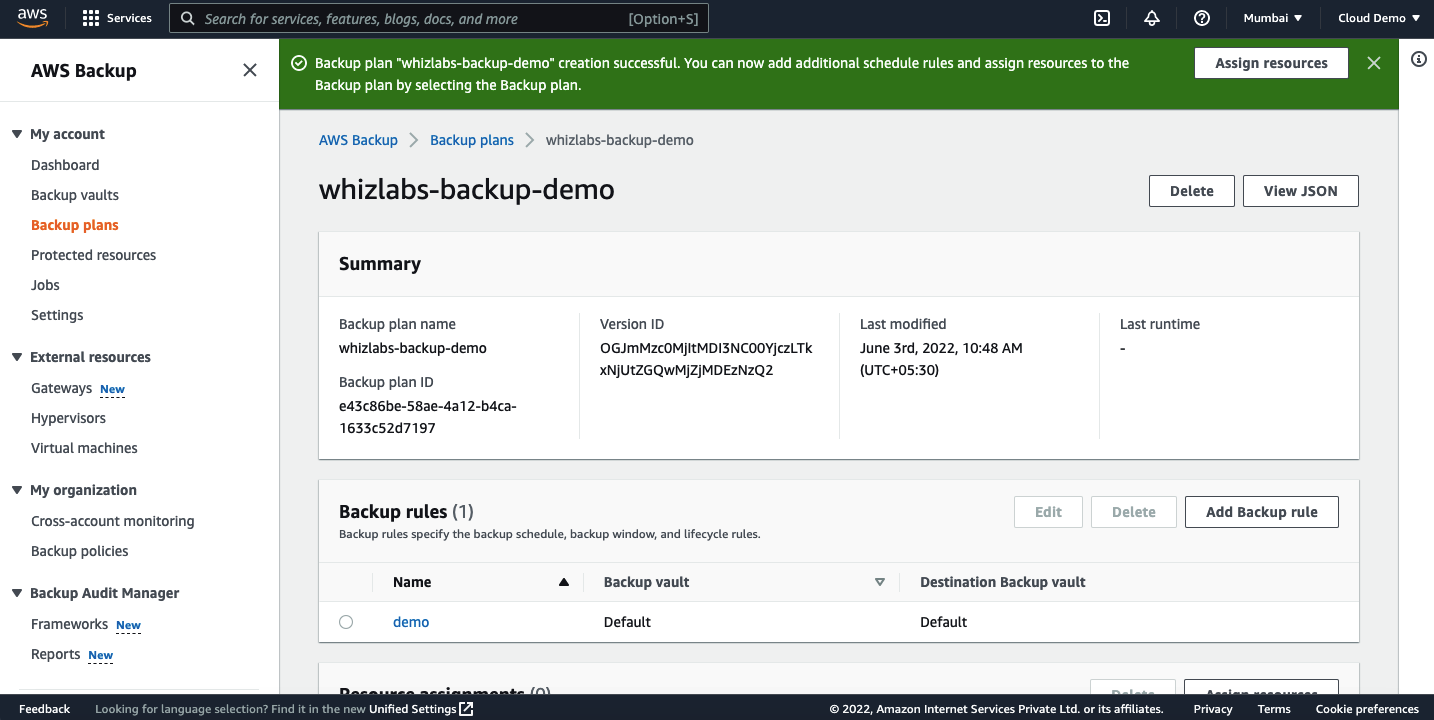Open Protected resources in sidebar
Image resolution: width=1434 pixels, height=720 pixels.
(x=93, y=255)
